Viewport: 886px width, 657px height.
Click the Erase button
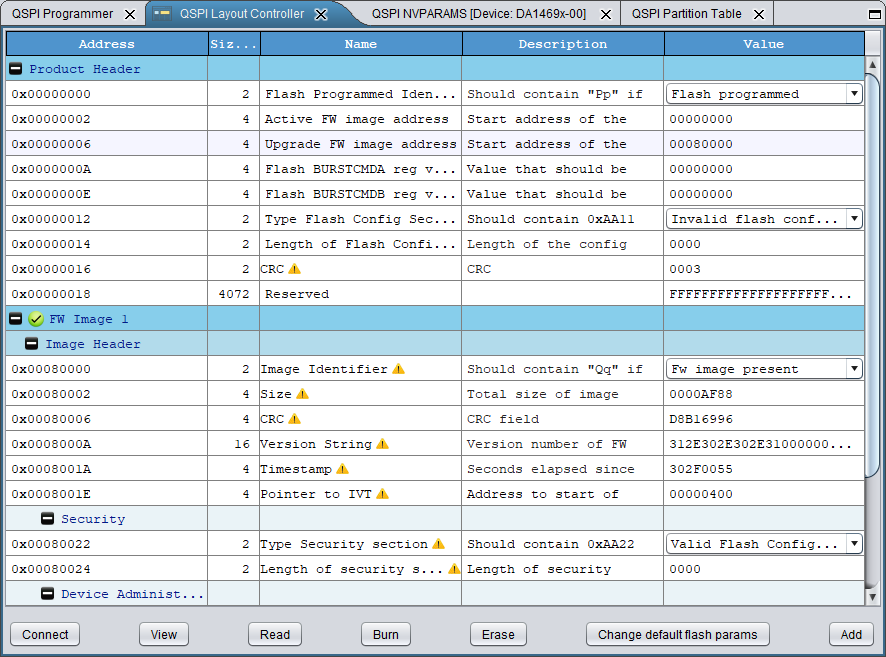pos(498,634)
